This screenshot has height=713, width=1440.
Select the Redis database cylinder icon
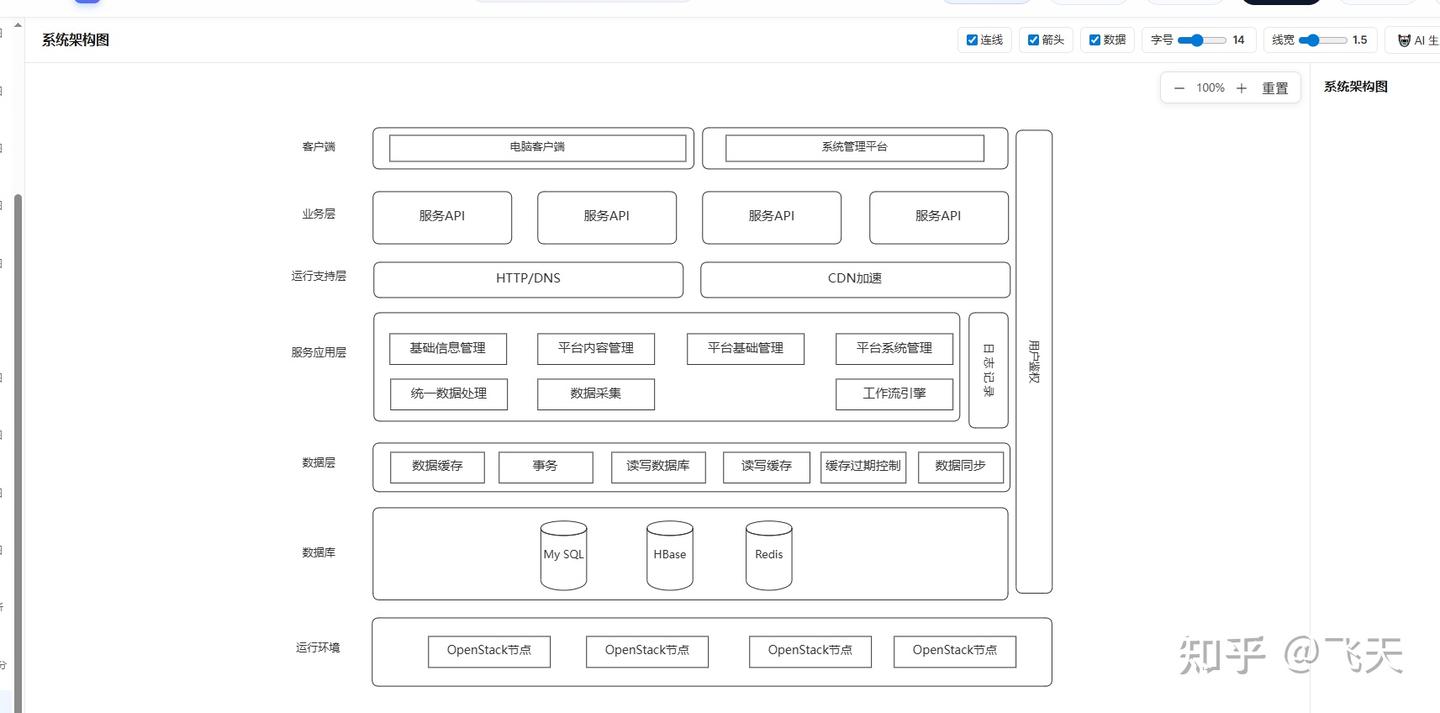pos(768,554)
